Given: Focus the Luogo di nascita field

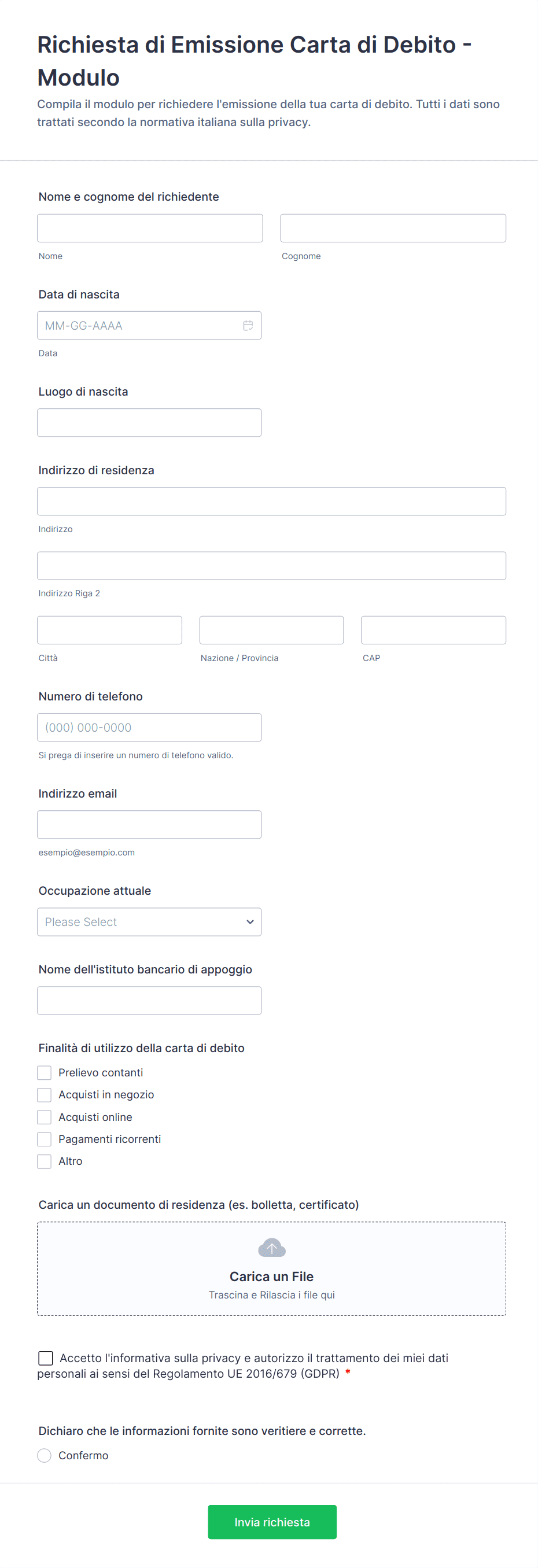Looking at the screenshot, I should [149, 422].
